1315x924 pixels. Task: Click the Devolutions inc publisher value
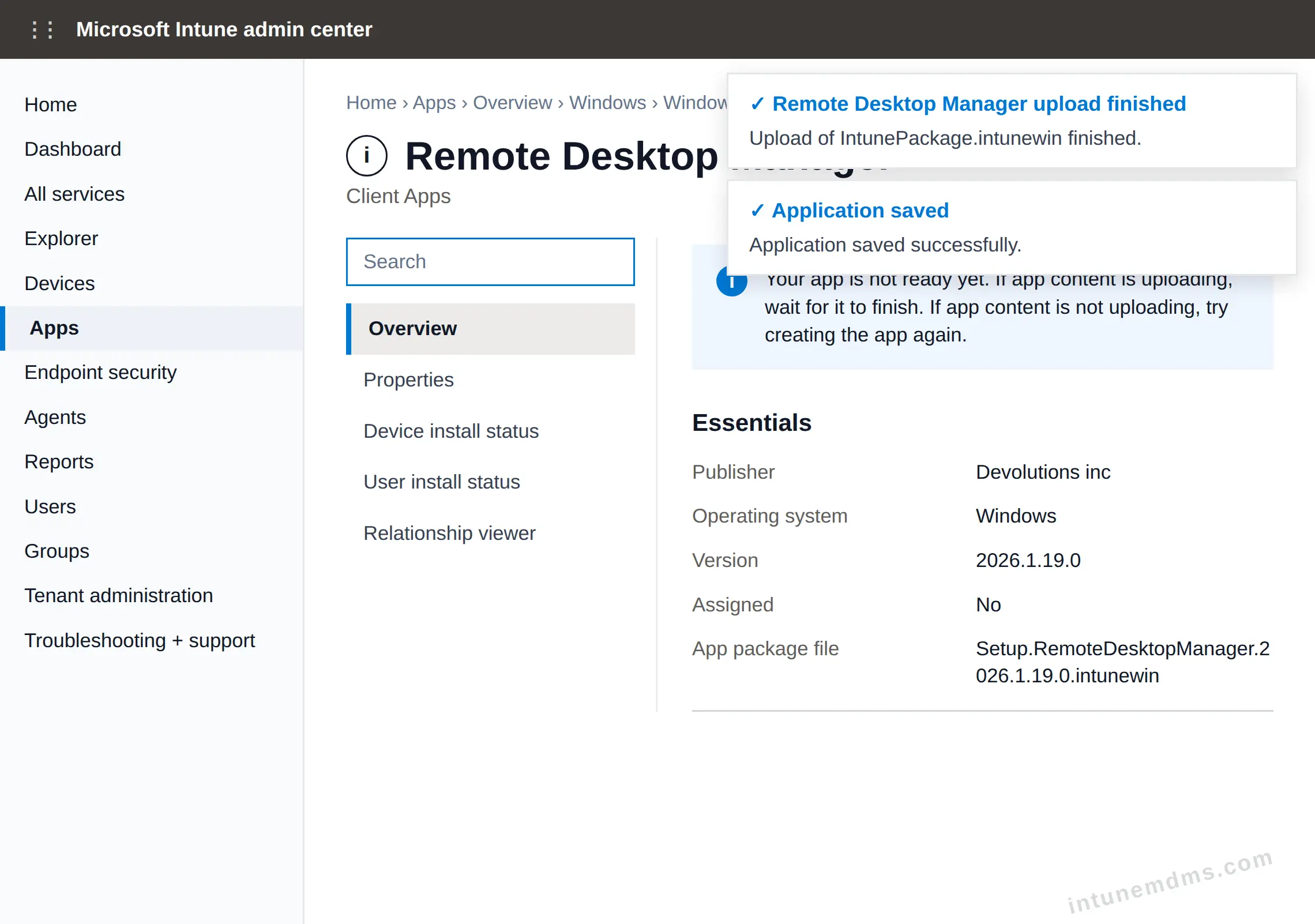[x=1043, y=472]
